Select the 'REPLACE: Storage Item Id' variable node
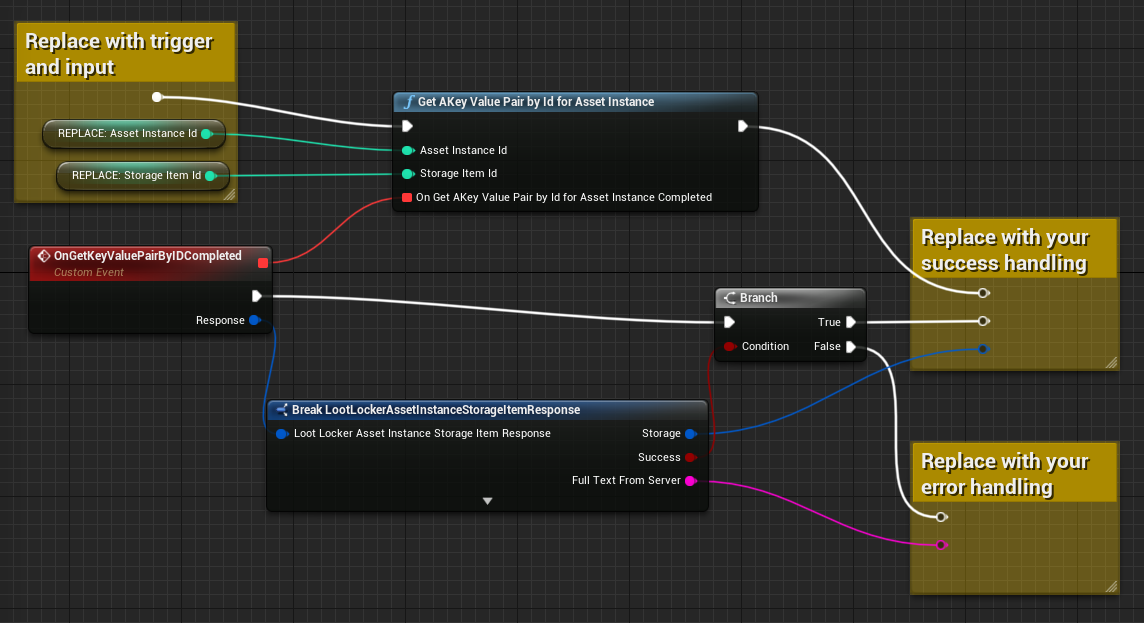 [x=135, y=176]
